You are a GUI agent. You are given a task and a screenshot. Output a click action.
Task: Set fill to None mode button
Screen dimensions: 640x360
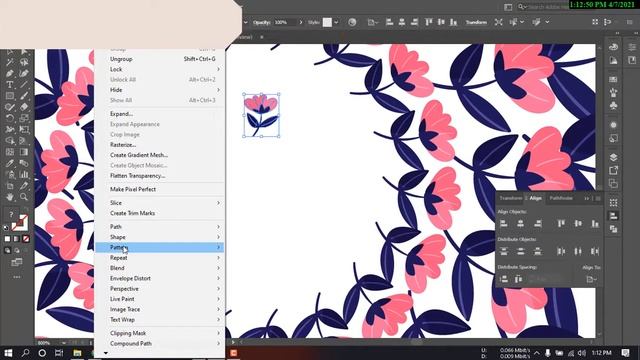pos(26,239)
